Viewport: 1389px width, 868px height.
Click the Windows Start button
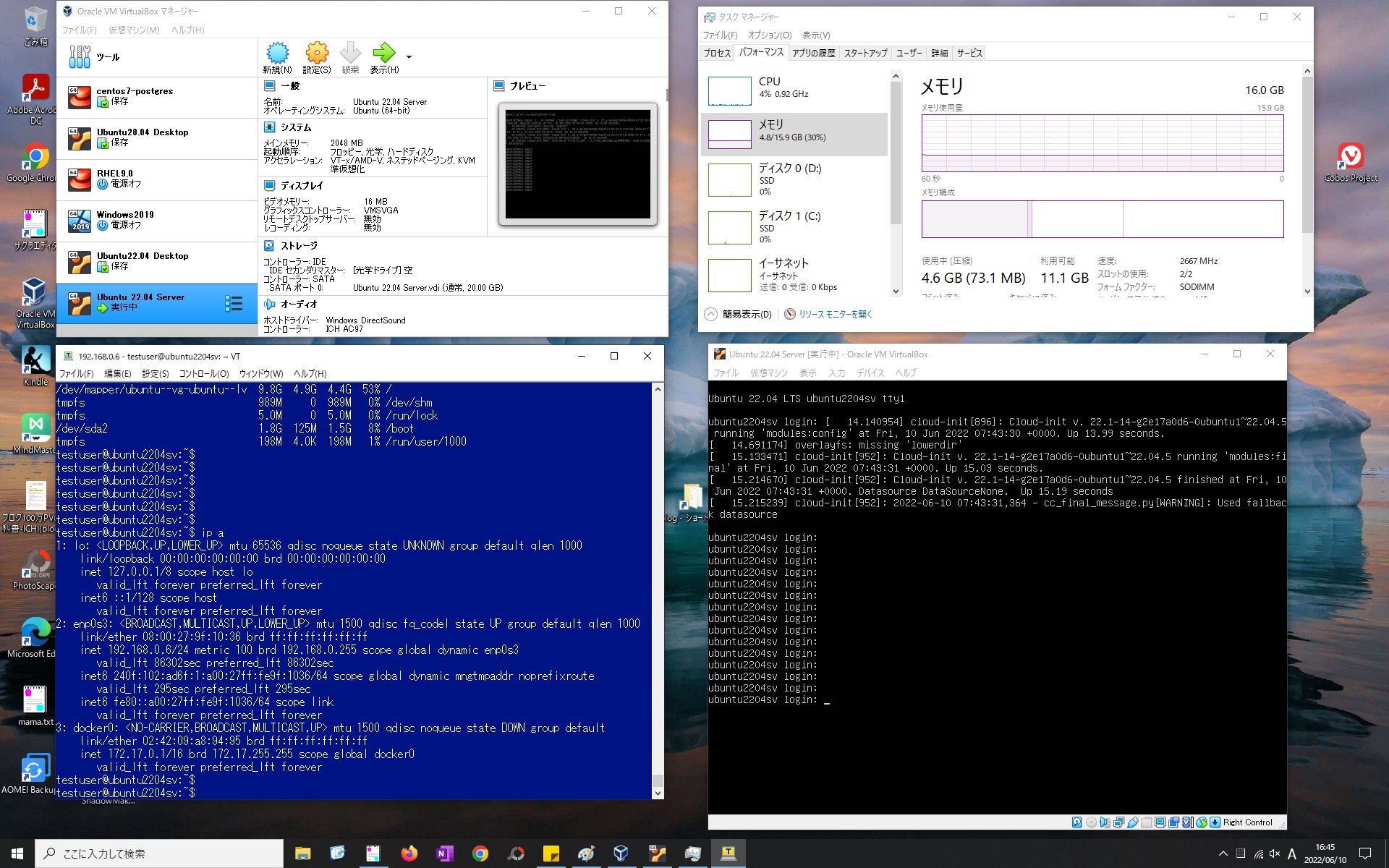point(17,854)
